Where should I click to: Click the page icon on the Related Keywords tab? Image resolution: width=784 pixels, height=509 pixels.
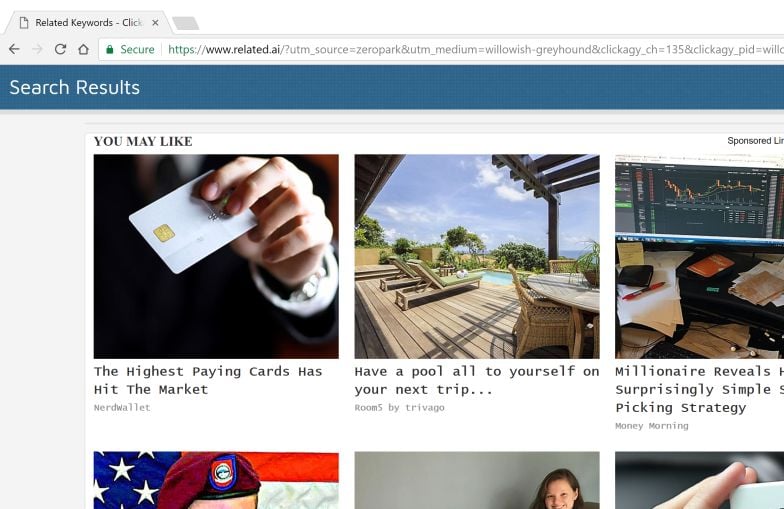[24, 22]
